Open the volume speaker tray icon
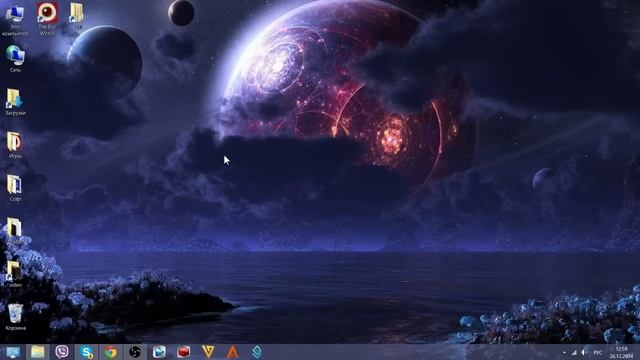The height and width of the screenshot is (360, 640). [x=584, y=352]
